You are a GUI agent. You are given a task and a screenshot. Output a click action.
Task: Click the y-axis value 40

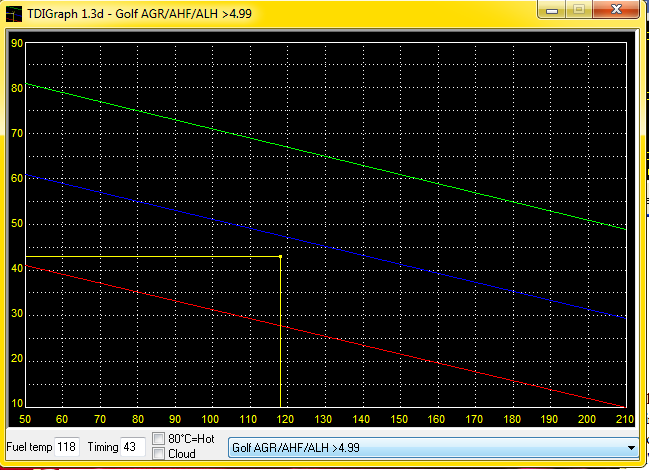click(x=17, y=268)
